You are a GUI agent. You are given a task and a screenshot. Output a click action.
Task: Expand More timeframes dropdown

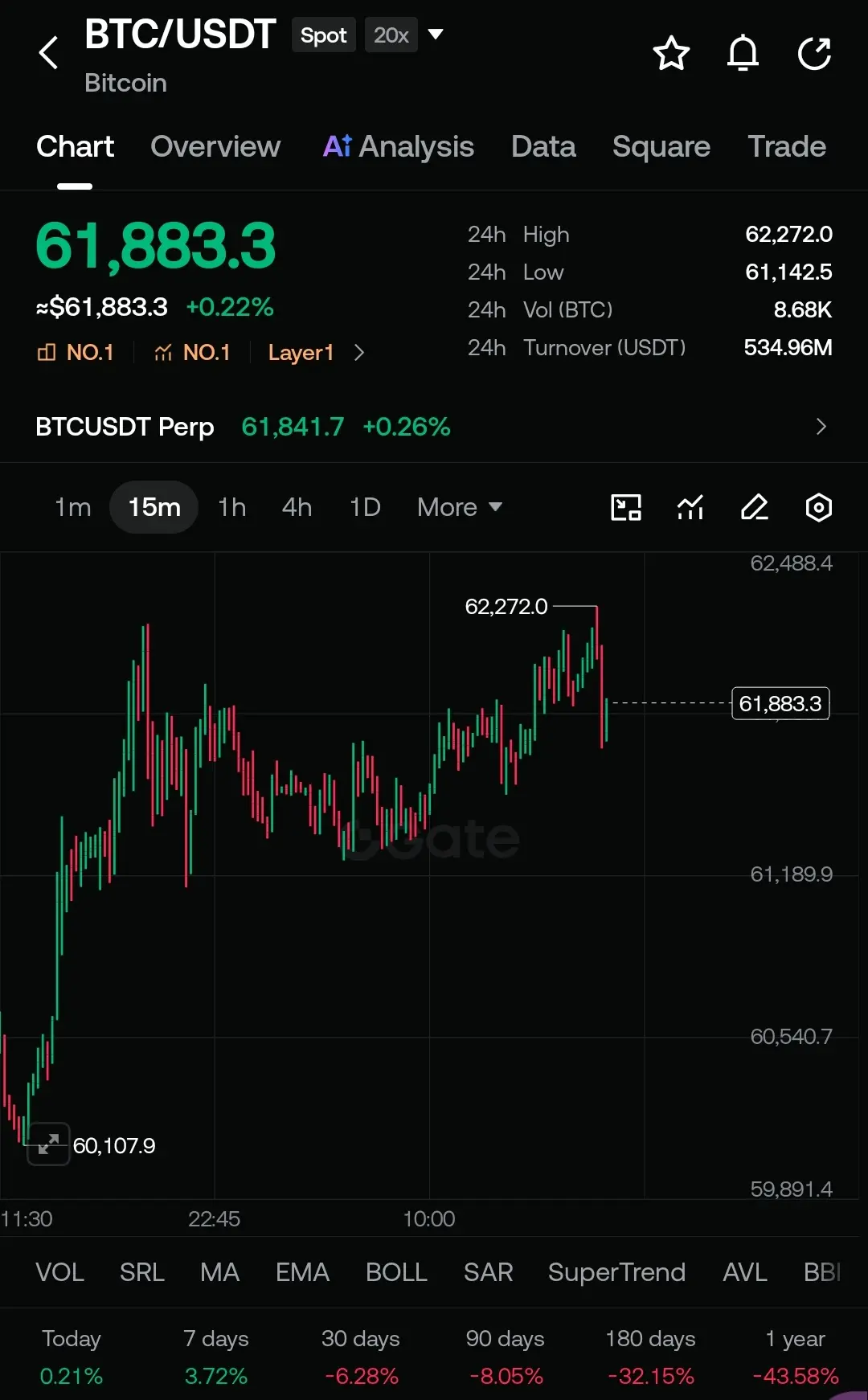click(460, 507)
